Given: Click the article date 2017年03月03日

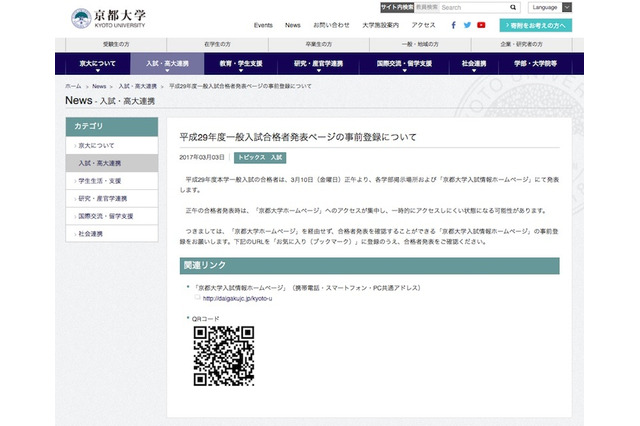Looking at the screenshot, I should pyautogui.click(x=202, y=158).
